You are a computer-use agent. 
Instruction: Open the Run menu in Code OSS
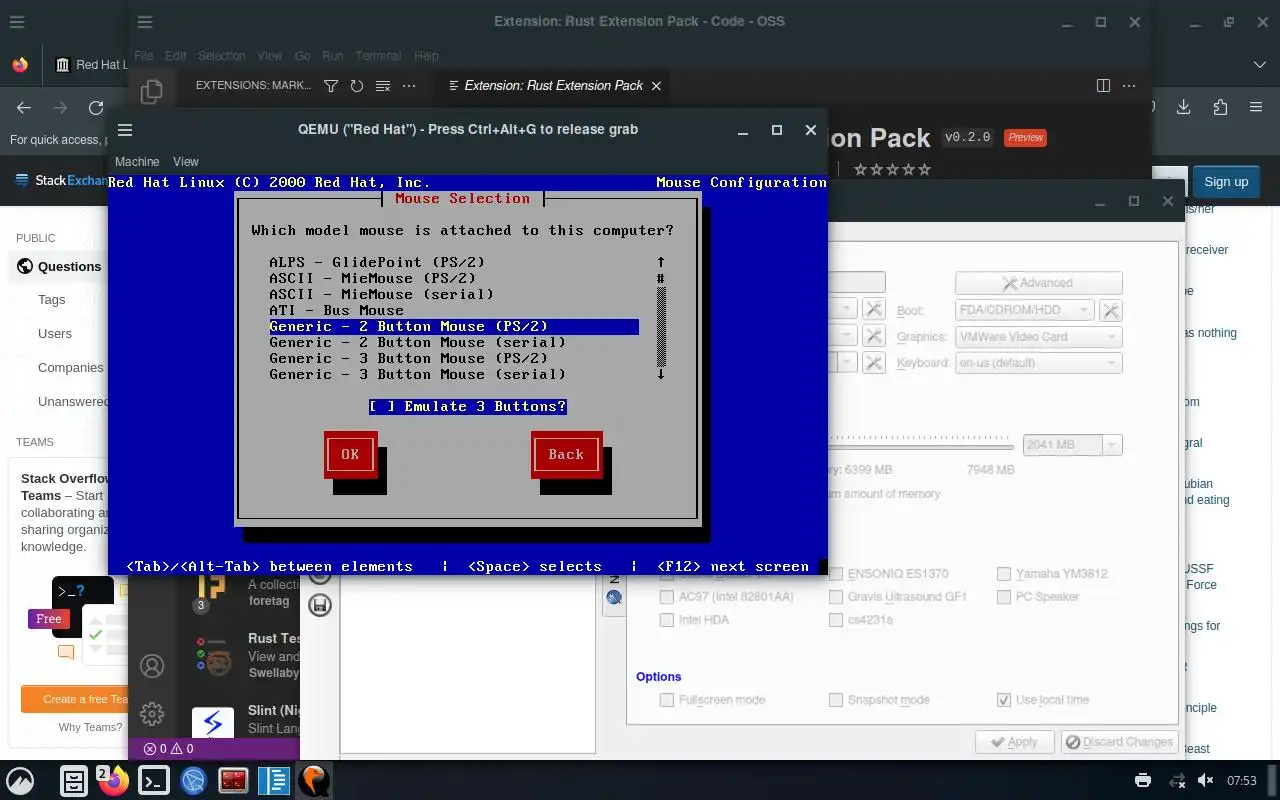[x=333, y=56]
